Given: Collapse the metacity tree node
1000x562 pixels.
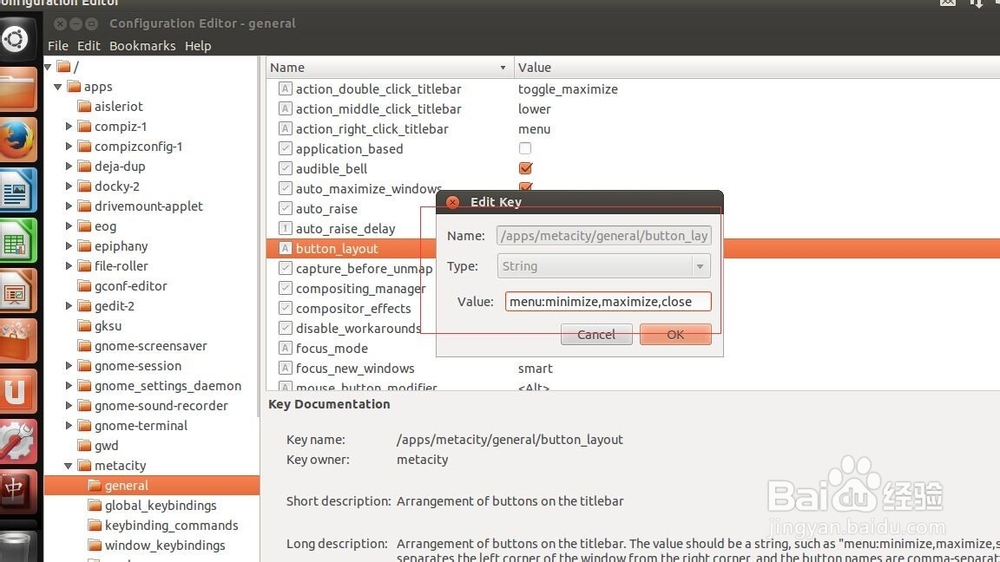Looking at the screenshot, I should click(x=68, y=466).
